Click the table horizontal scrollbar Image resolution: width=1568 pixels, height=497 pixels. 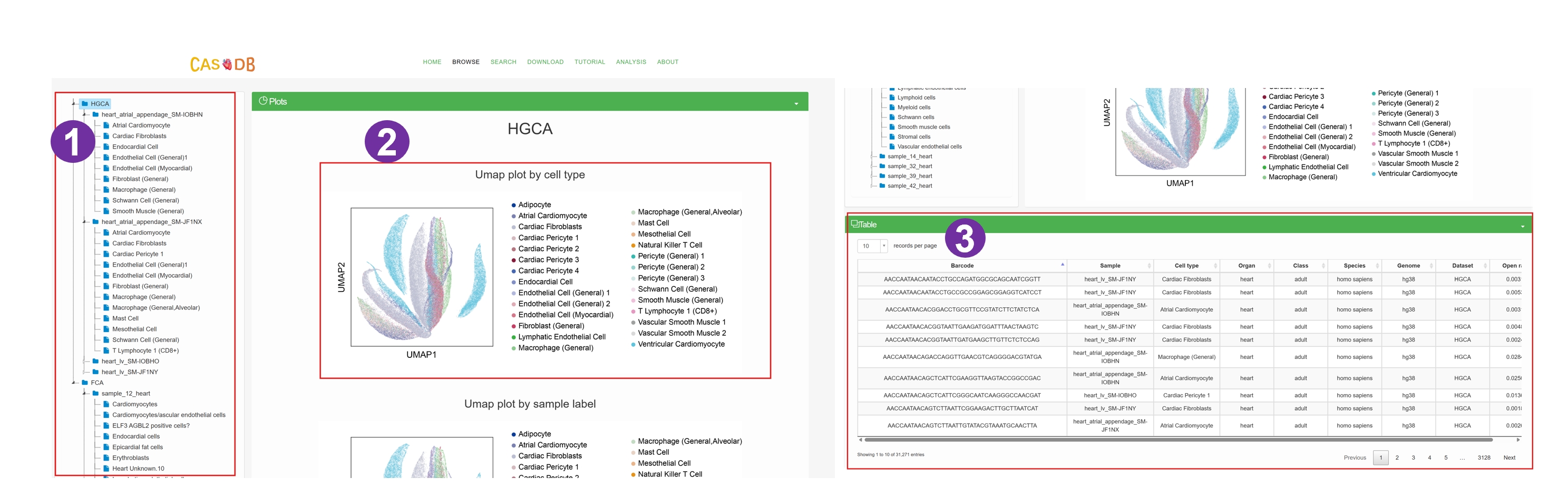tap(1177, 439)
